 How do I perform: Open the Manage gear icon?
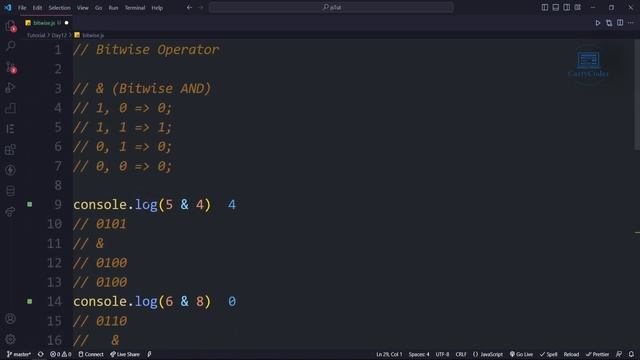pos(11,339)
